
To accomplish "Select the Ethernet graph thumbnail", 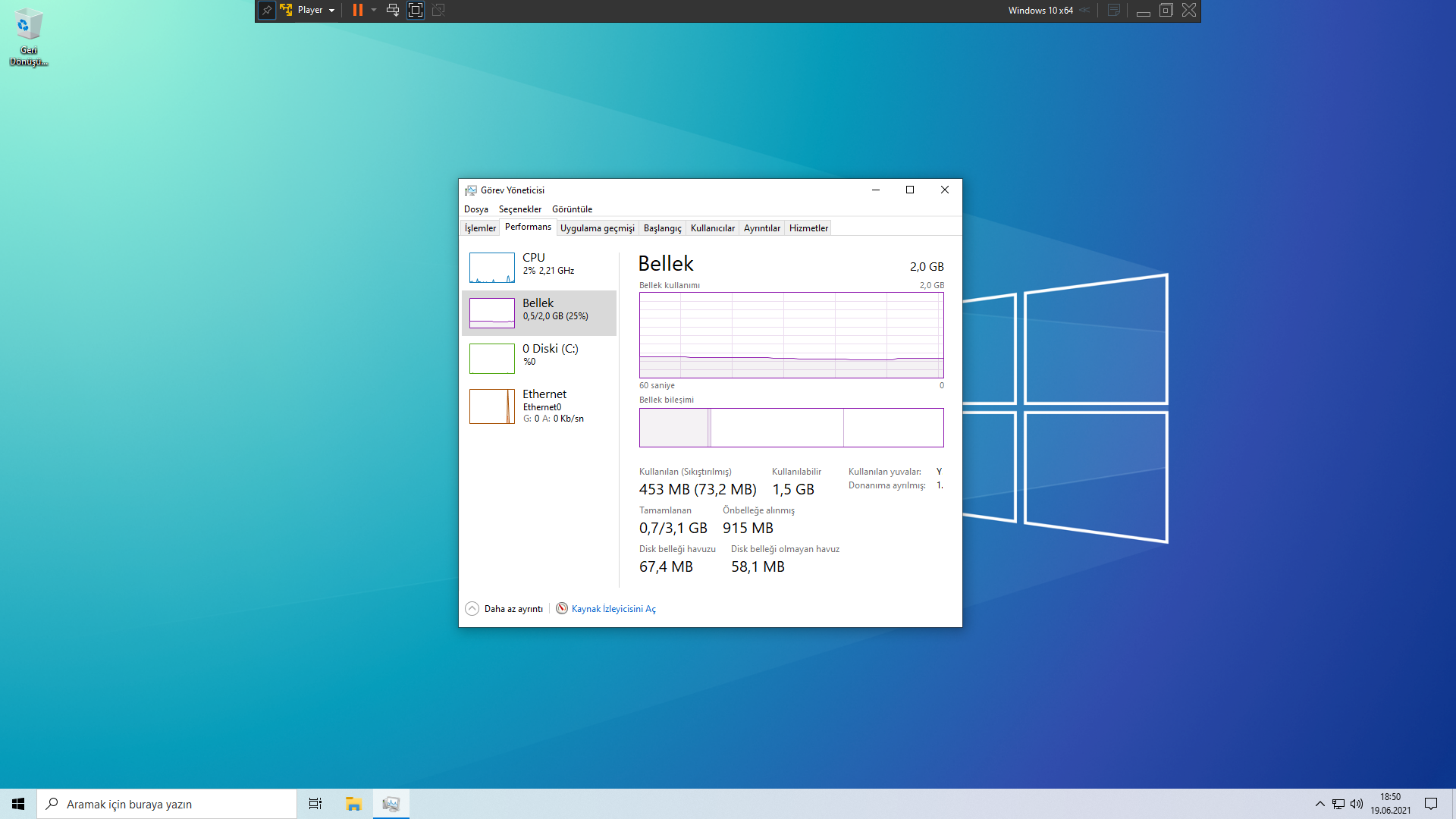I will click(492, 406).
